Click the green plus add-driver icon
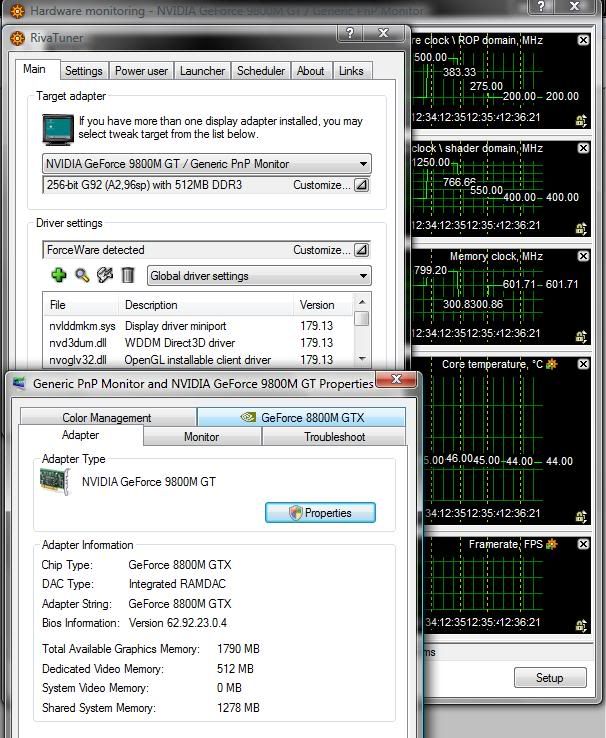The height and width of the screenshot is (738, 606). coord(59,275)
